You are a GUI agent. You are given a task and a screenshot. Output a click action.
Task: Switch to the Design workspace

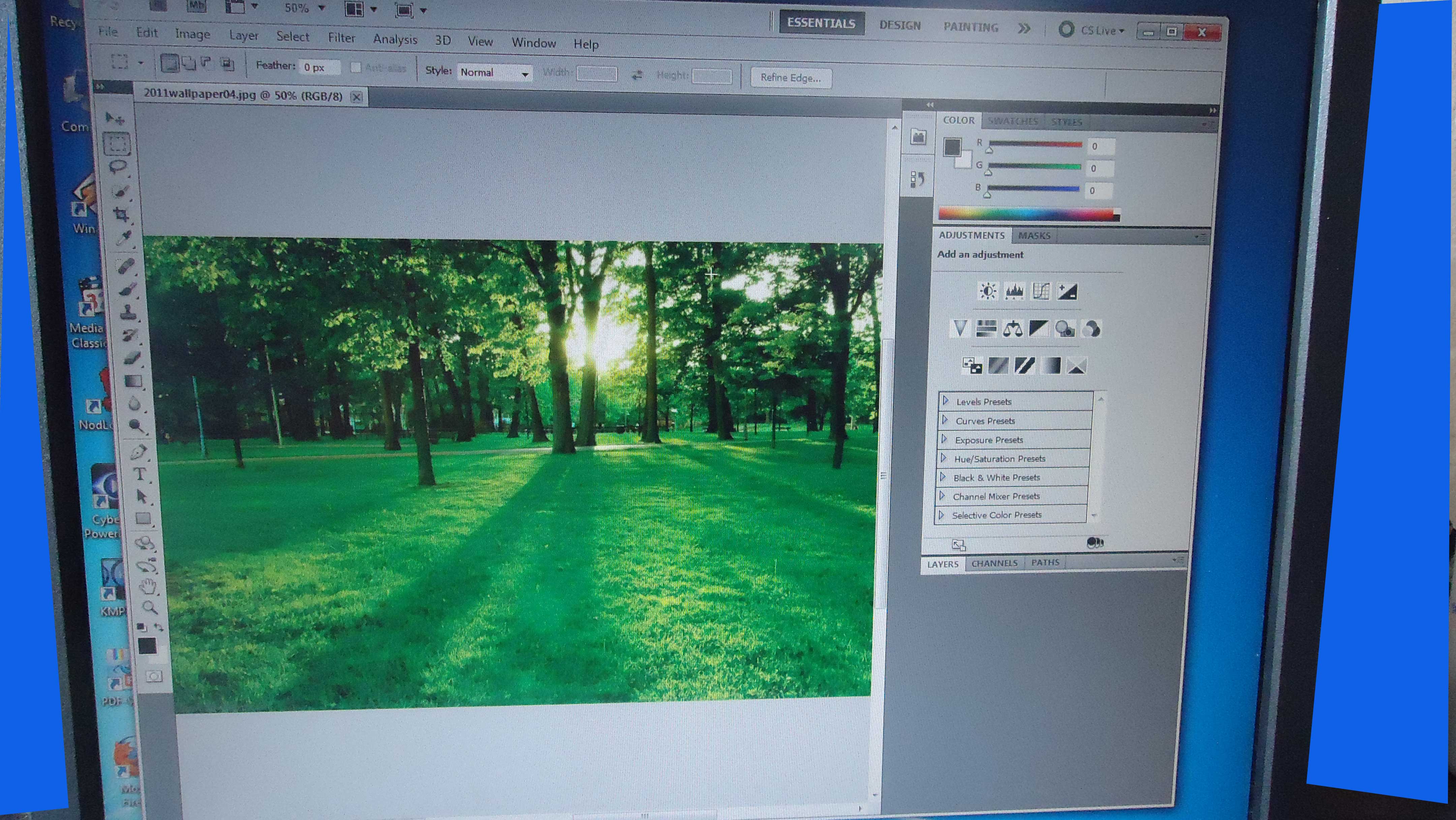(900, 25)
